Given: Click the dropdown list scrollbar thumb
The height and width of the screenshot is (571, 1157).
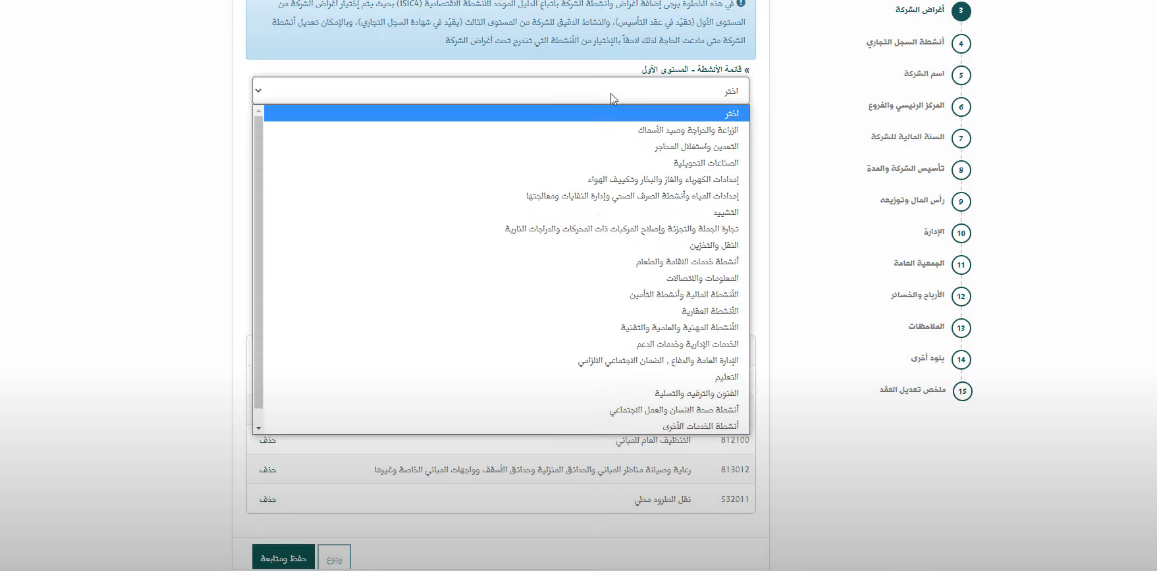Looking at the screenshot, I should tap(258, 262).
